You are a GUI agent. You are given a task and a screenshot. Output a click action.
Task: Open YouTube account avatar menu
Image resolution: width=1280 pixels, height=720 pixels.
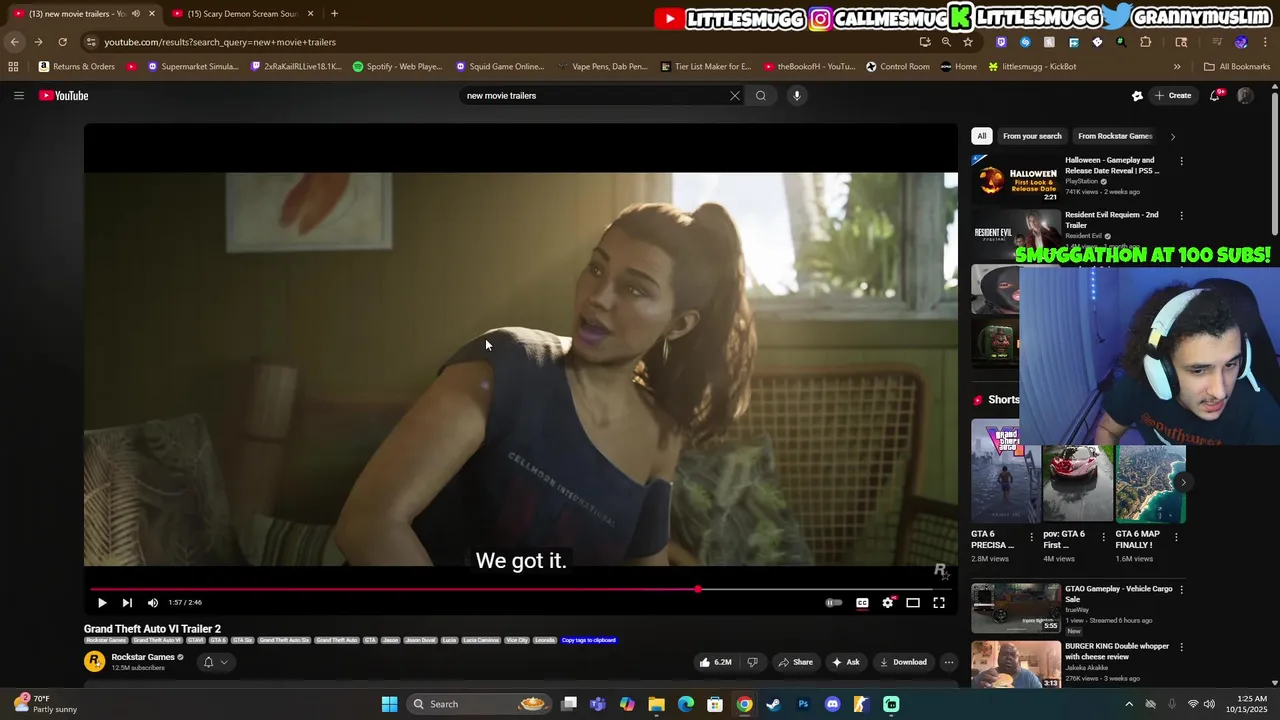[1245, 96]
